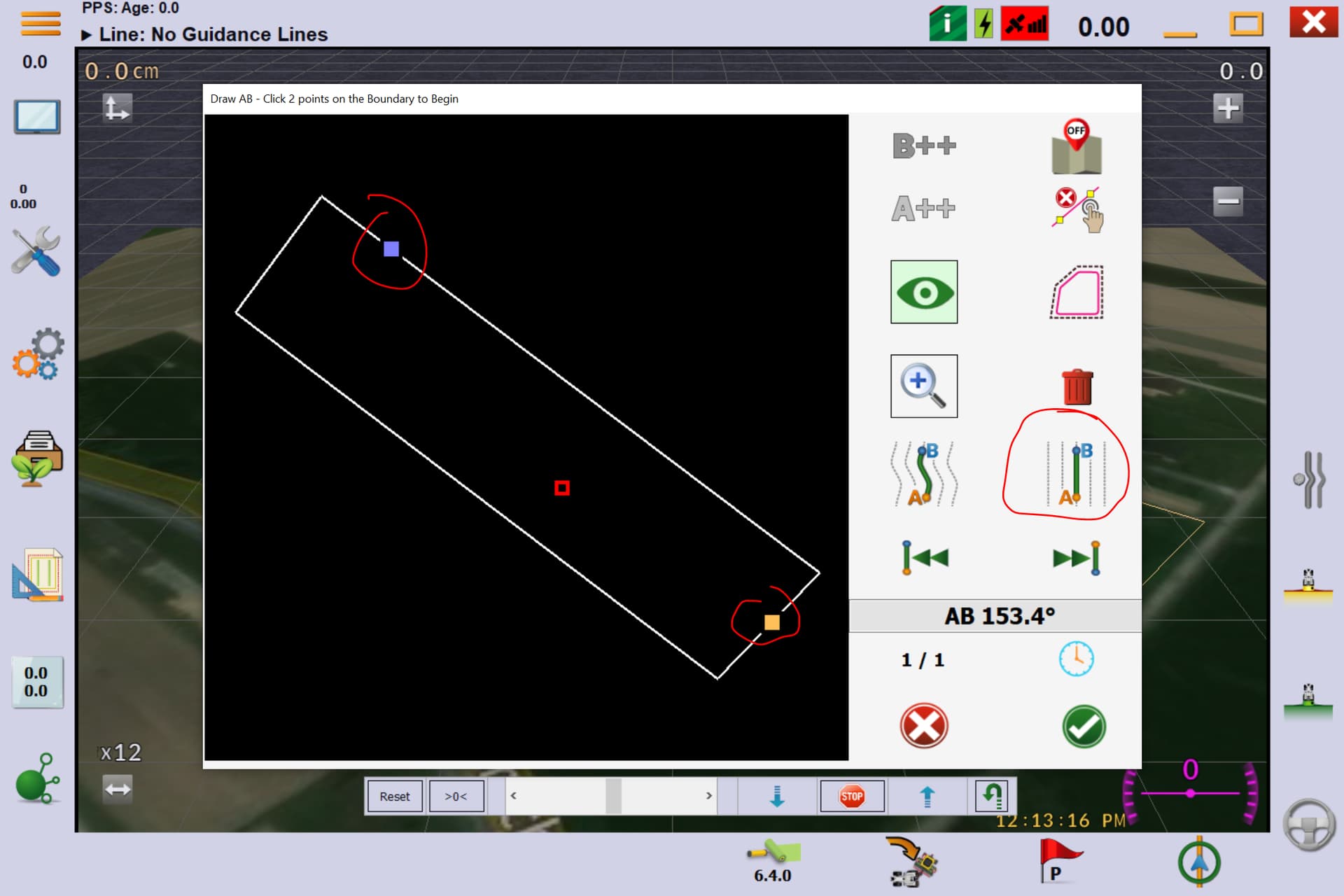This screenshot has height=896, width=1344.
Task: Open the orange hamburger menu
Action: click(41, 23)
